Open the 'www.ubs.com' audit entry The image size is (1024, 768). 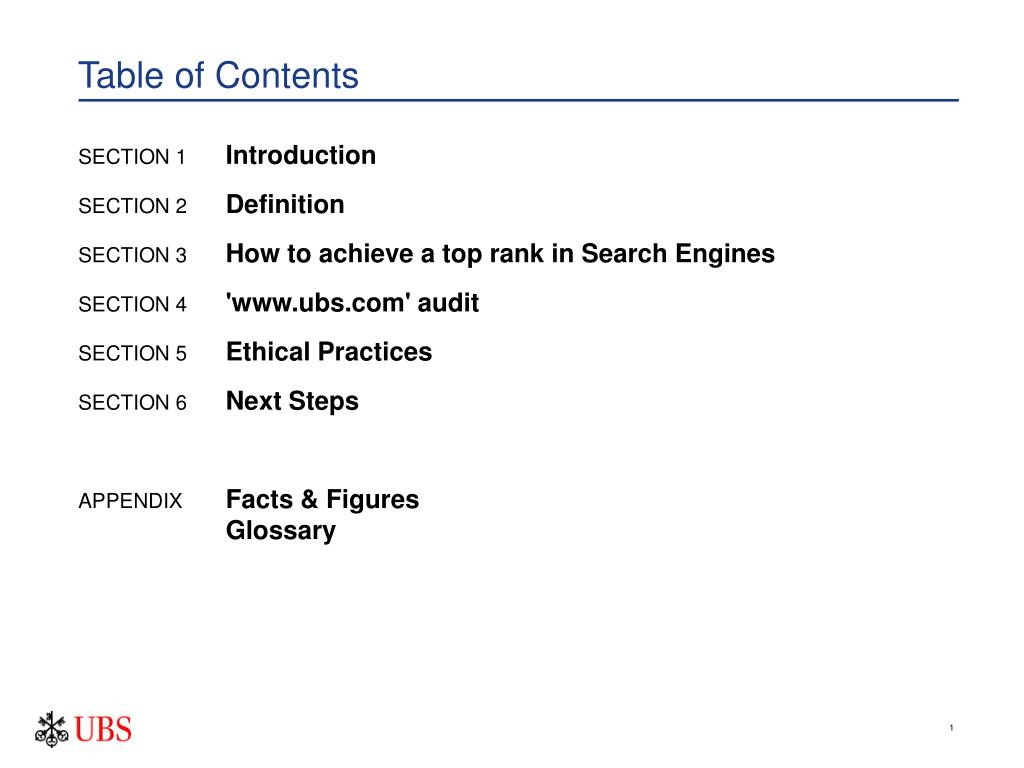[x=352, y=303]
